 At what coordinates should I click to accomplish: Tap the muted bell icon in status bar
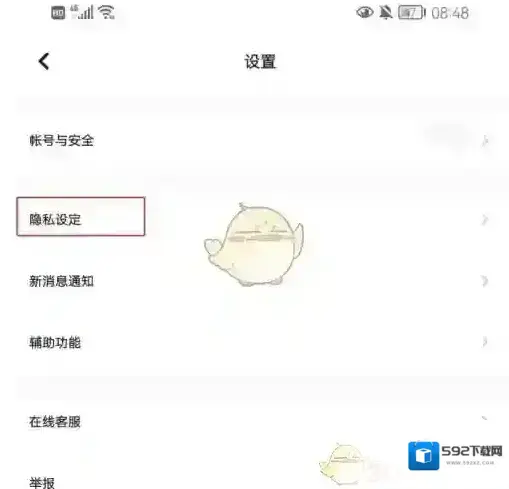tap(386, 13)
